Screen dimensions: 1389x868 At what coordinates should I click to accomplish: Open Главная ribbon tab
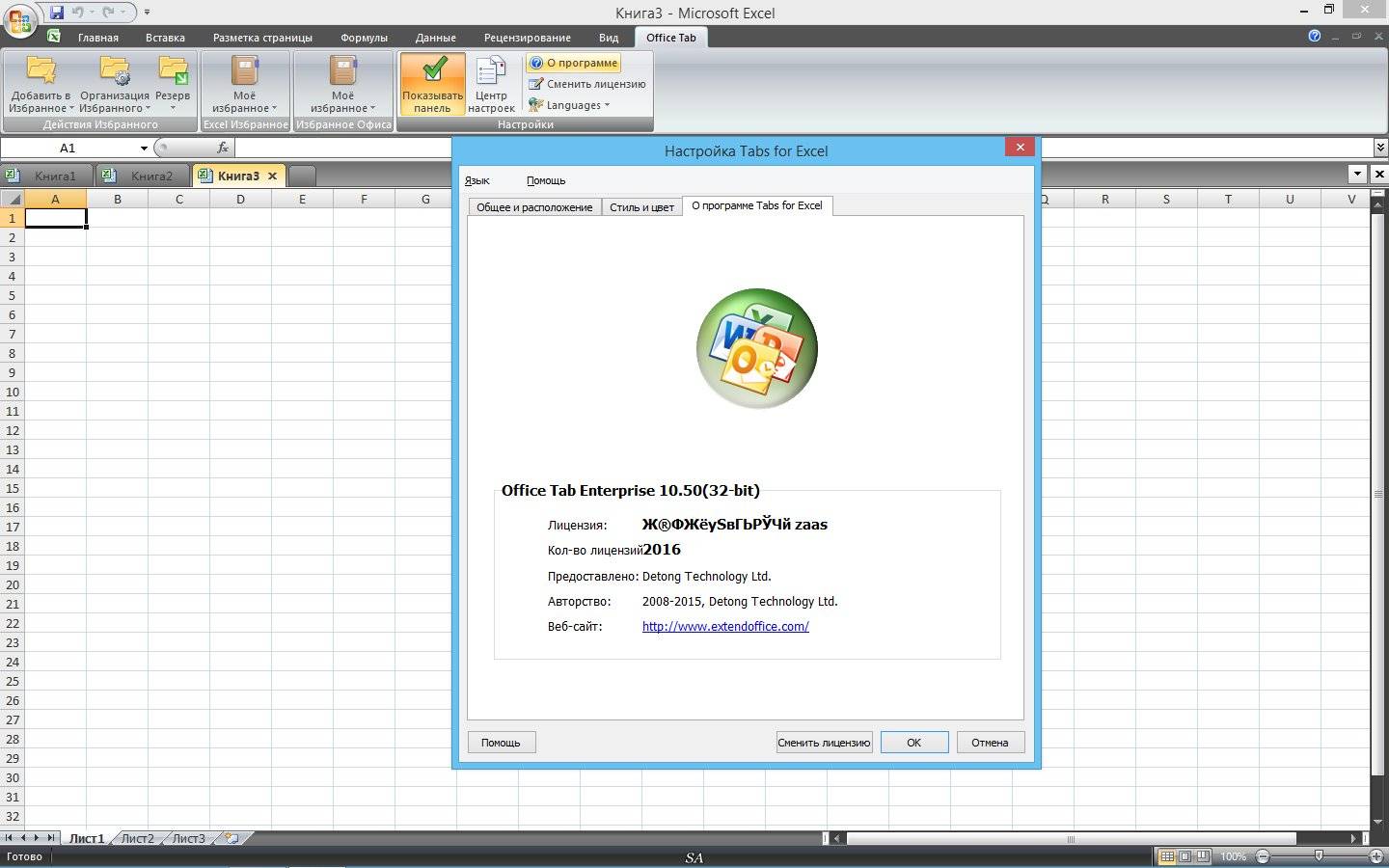click(x=98, y=38)
